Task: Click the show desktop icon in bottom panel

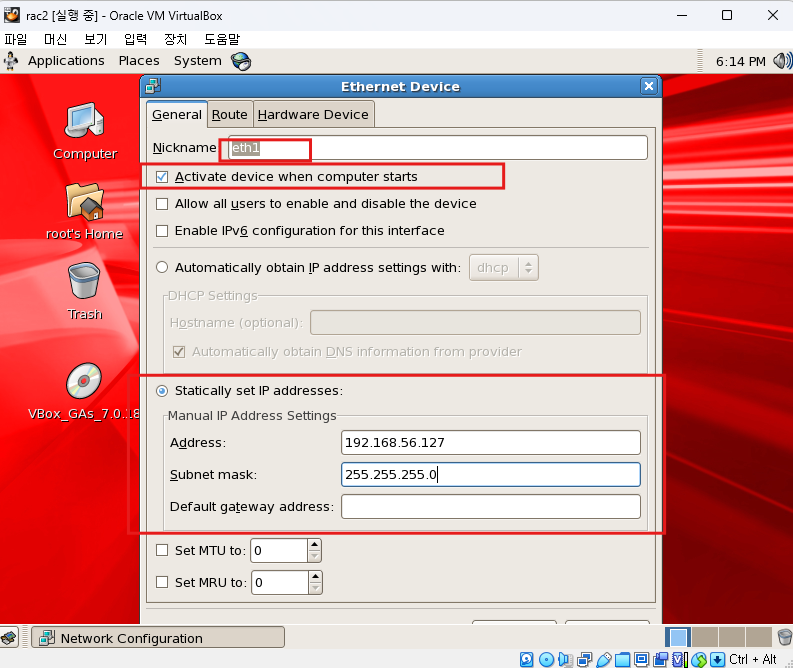Action: (9, 638)
